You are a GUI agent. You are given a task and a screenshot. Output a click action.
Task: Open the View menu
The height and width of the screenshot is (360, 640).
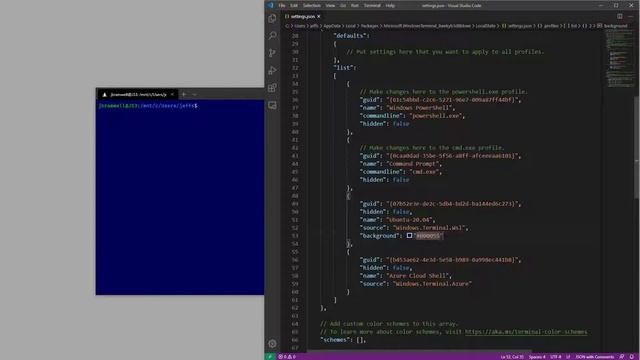tap(330, 6)
